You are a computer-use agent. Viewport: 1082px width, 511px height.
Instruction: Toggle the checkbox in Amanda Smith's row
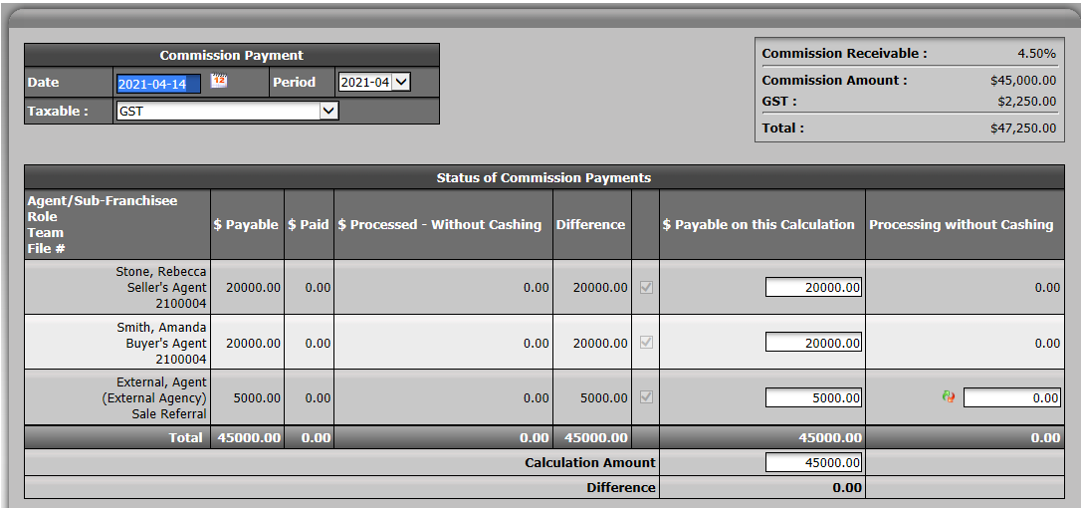point(647,342)
